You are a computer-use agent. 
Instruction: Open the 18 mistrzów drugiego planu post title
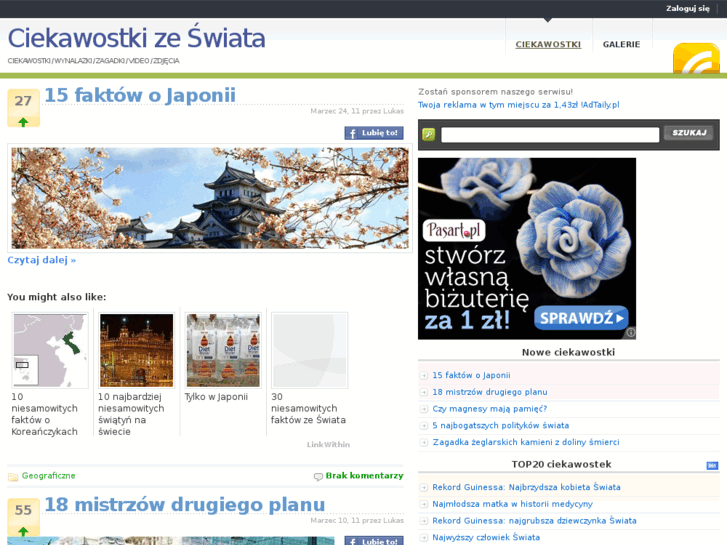pyautogui.click(x=185, y=505)
